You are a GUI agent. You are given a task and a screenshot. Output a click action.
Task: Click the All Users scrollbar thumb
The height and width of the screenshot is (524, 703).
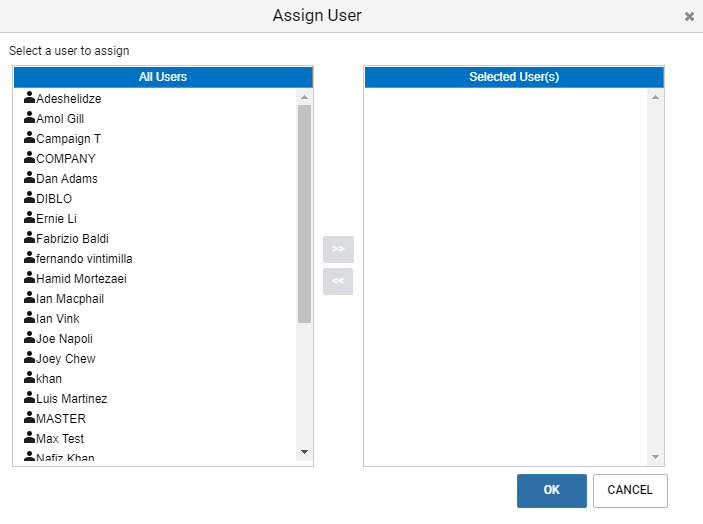pos(304,214)
